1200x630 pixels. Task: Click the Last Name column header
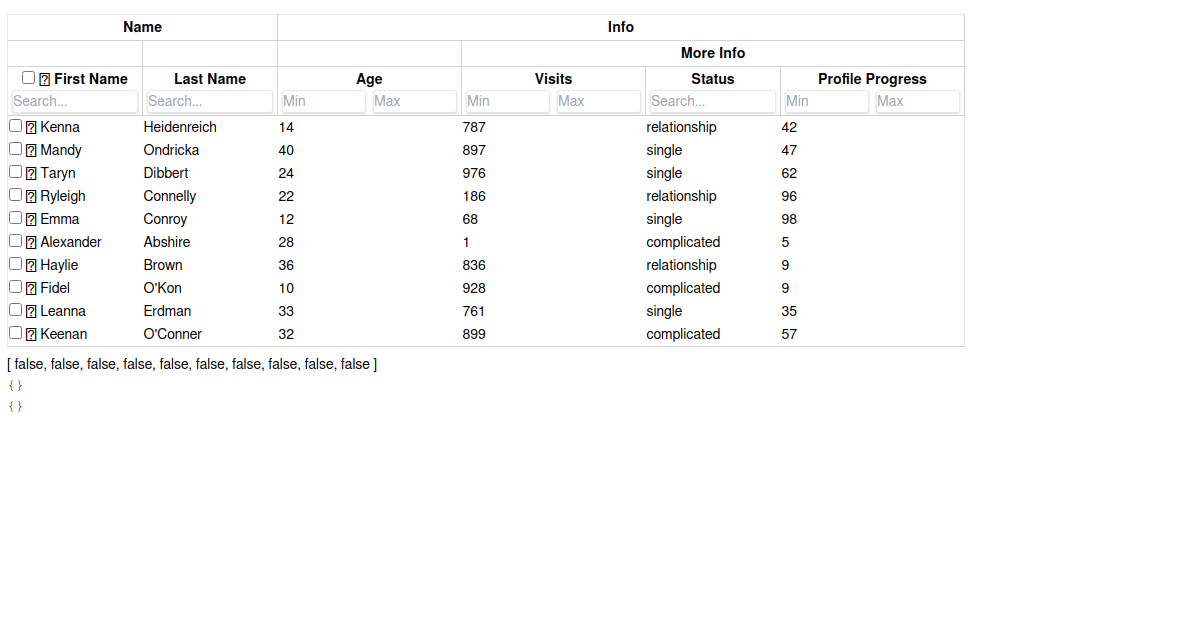[209, 79]
